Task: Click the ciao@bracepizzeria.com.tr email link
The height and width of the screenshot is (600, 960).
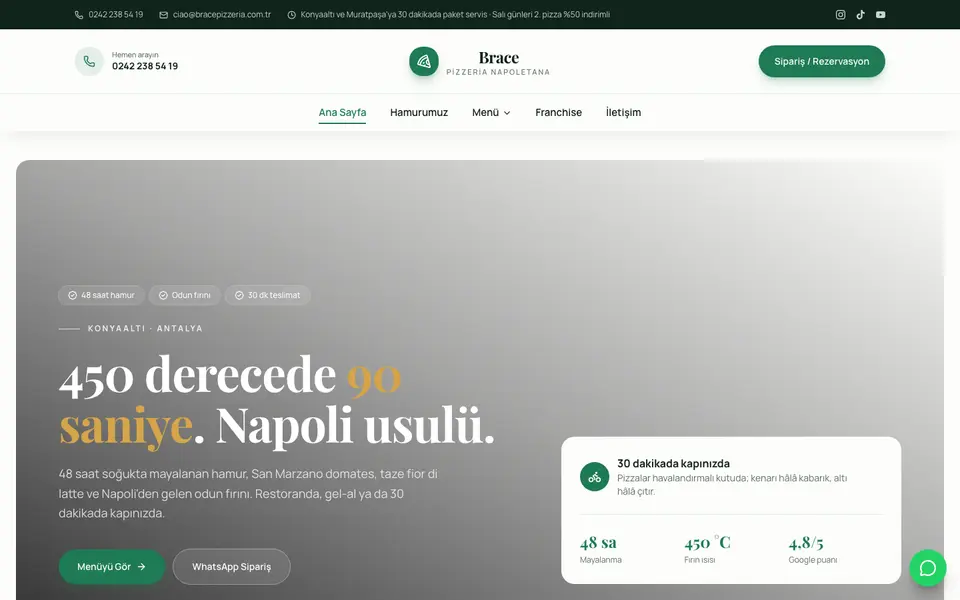Action: click(222, 15)
